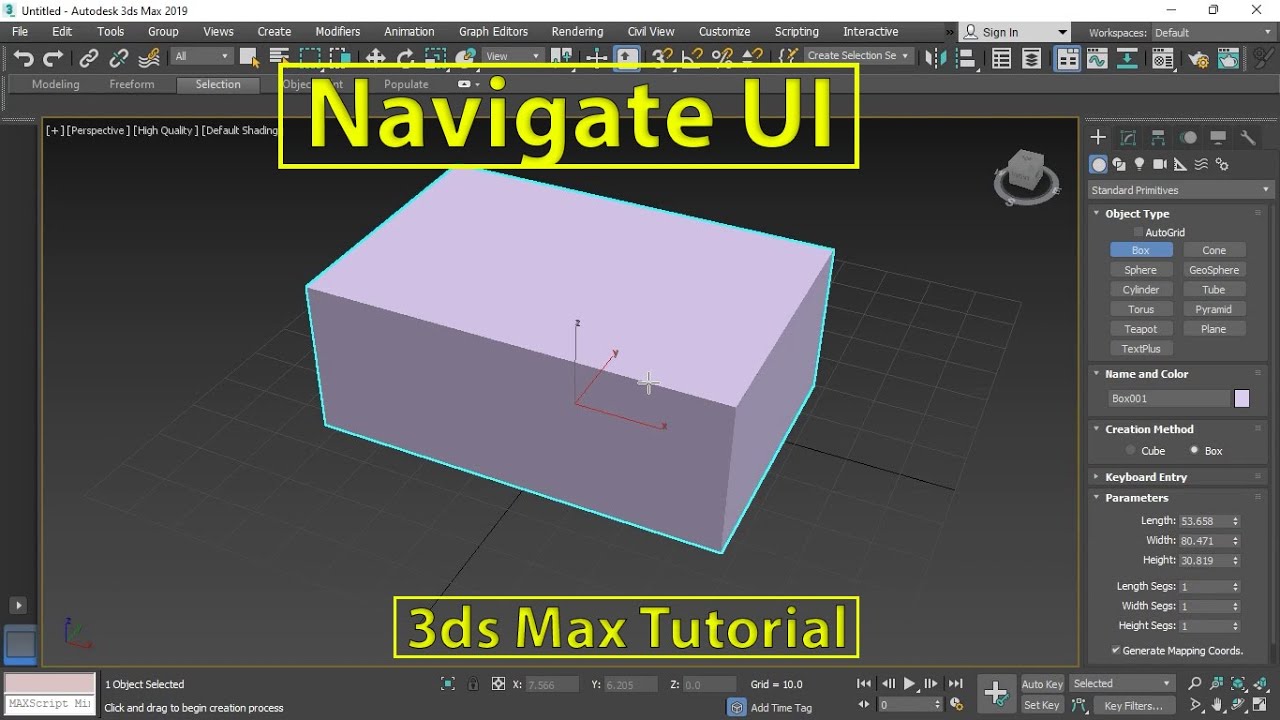Open the Rendering menu
Screen dimensions: 1280x720
(x=577, y=32)
